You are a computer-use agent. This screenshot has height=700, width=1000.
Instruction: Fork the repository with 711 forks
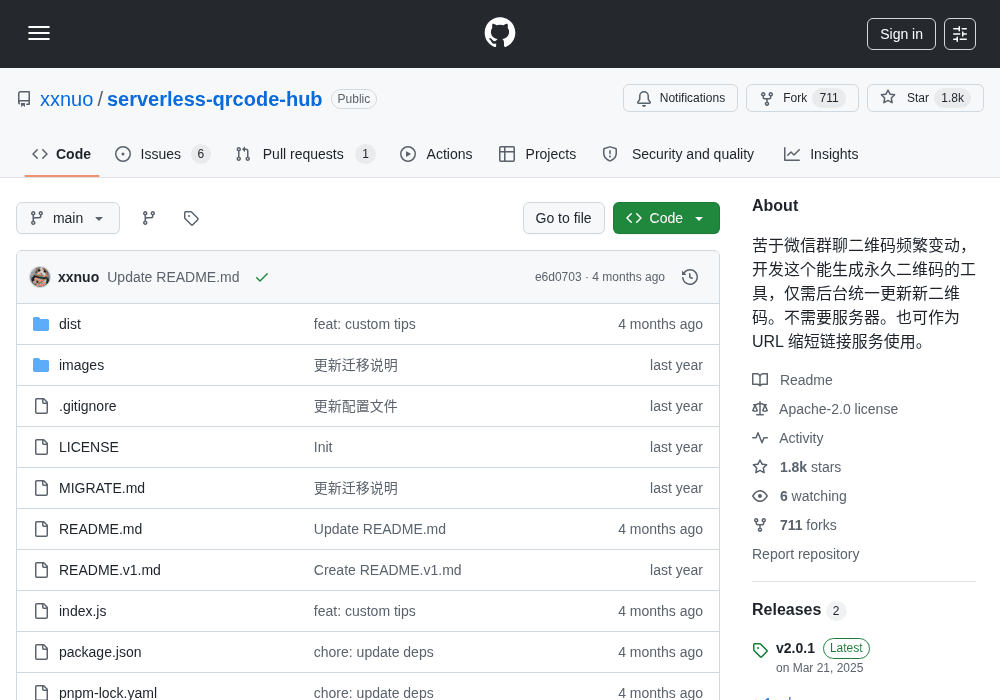[x=802, y=98]
